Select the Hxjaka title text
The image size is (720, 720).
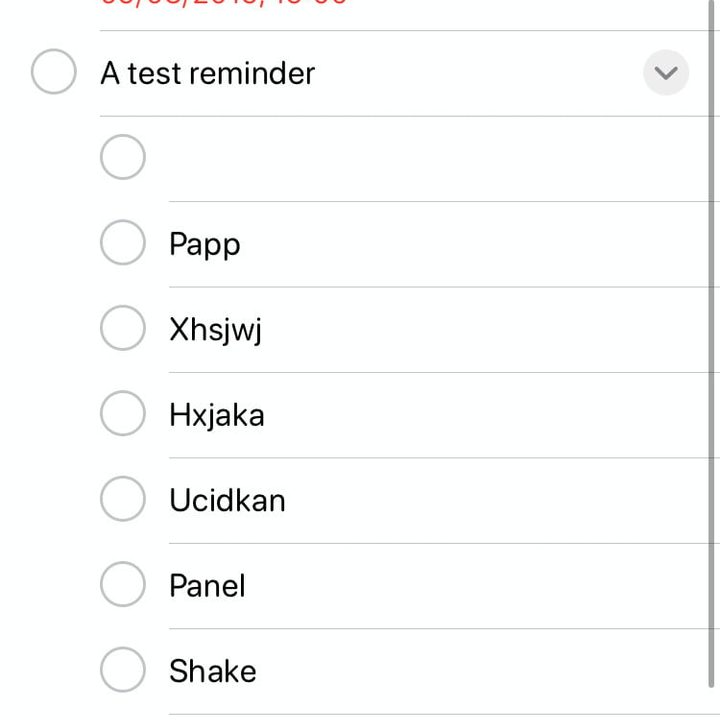217,415
